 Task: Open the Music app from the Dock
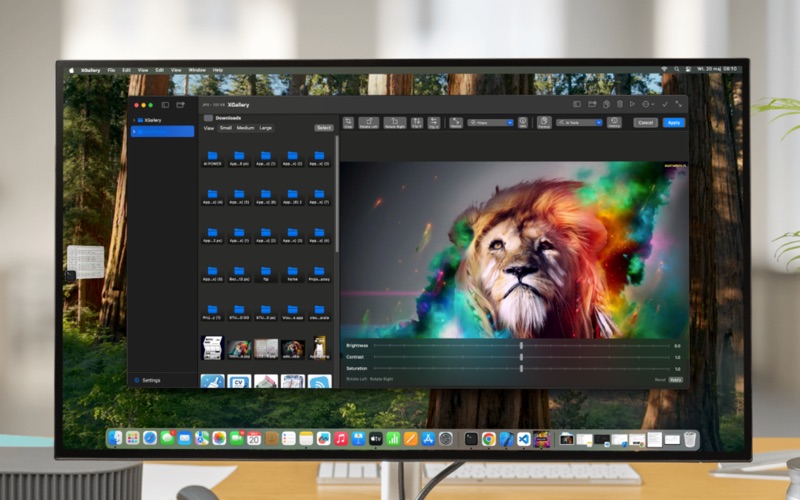(x=341, y=439)
